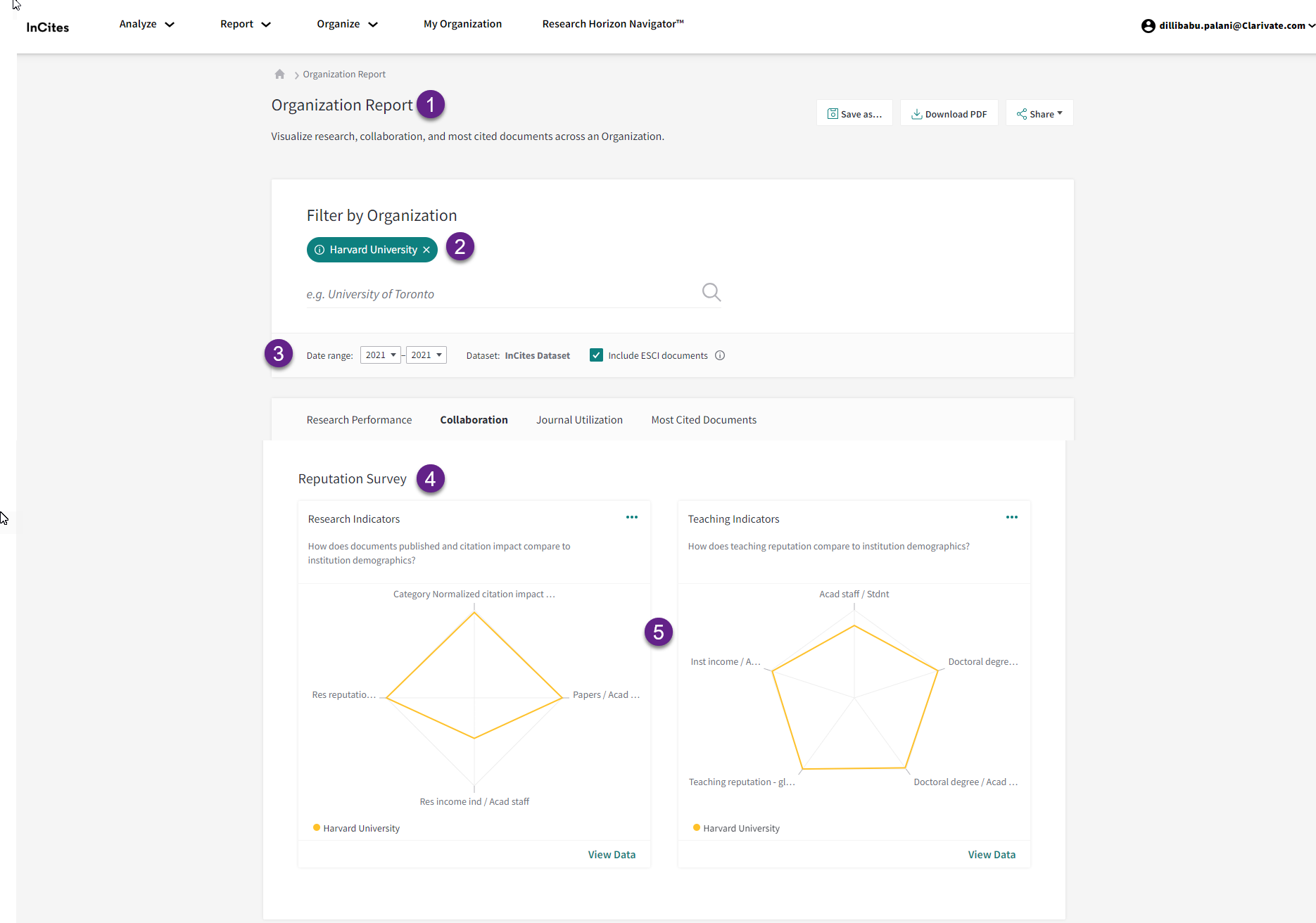Toggle Include ESCI documents checkbox
The height and width of the screenshot is (923, 1316).
tap(596, 355)
